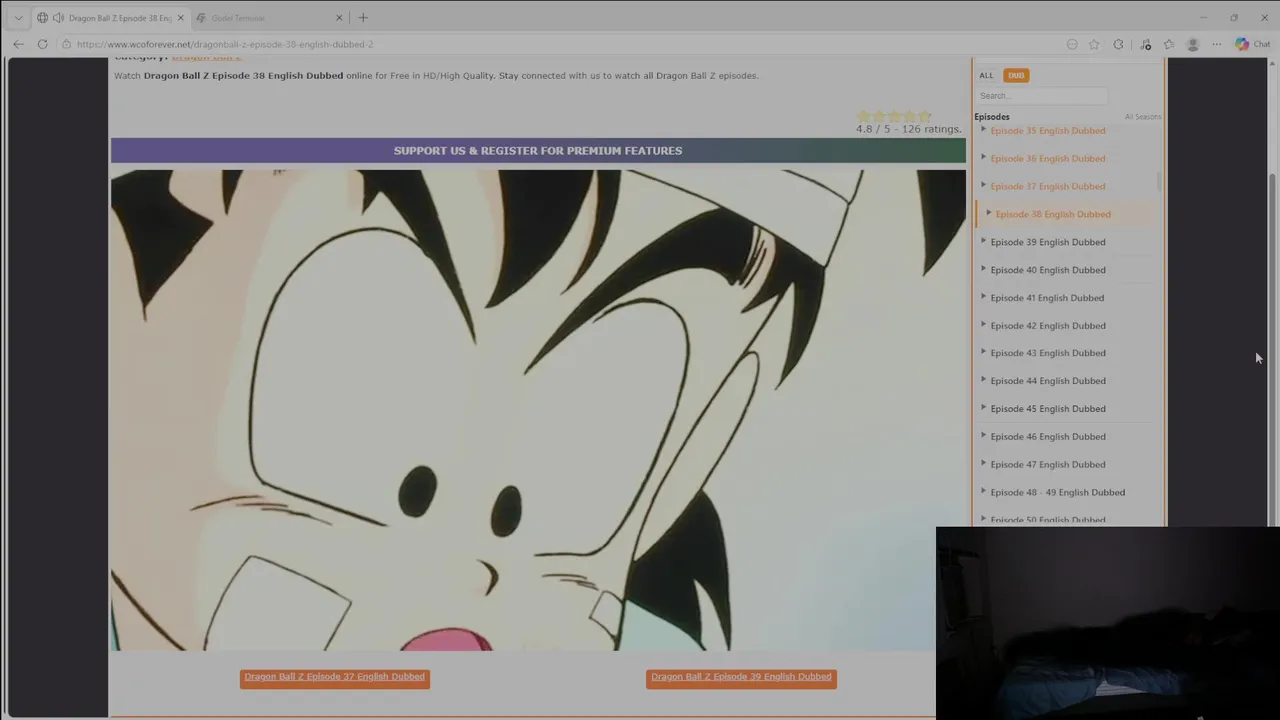Open Episode 42 English Dubbed
1280x720 pixels.
[x=1048, y=326]
